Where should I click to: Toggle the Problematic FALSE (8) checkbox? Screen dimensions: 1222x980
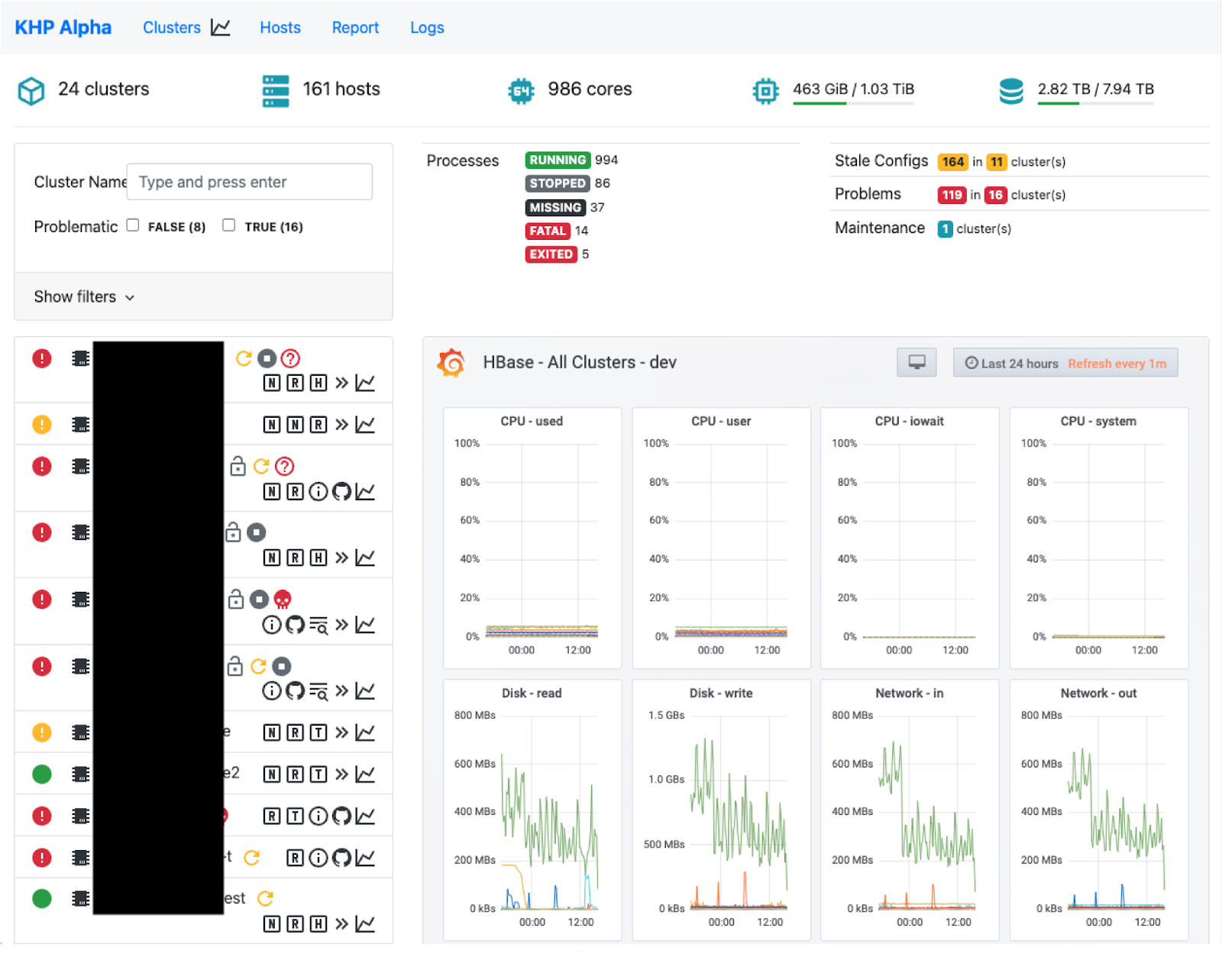(133, 225)
